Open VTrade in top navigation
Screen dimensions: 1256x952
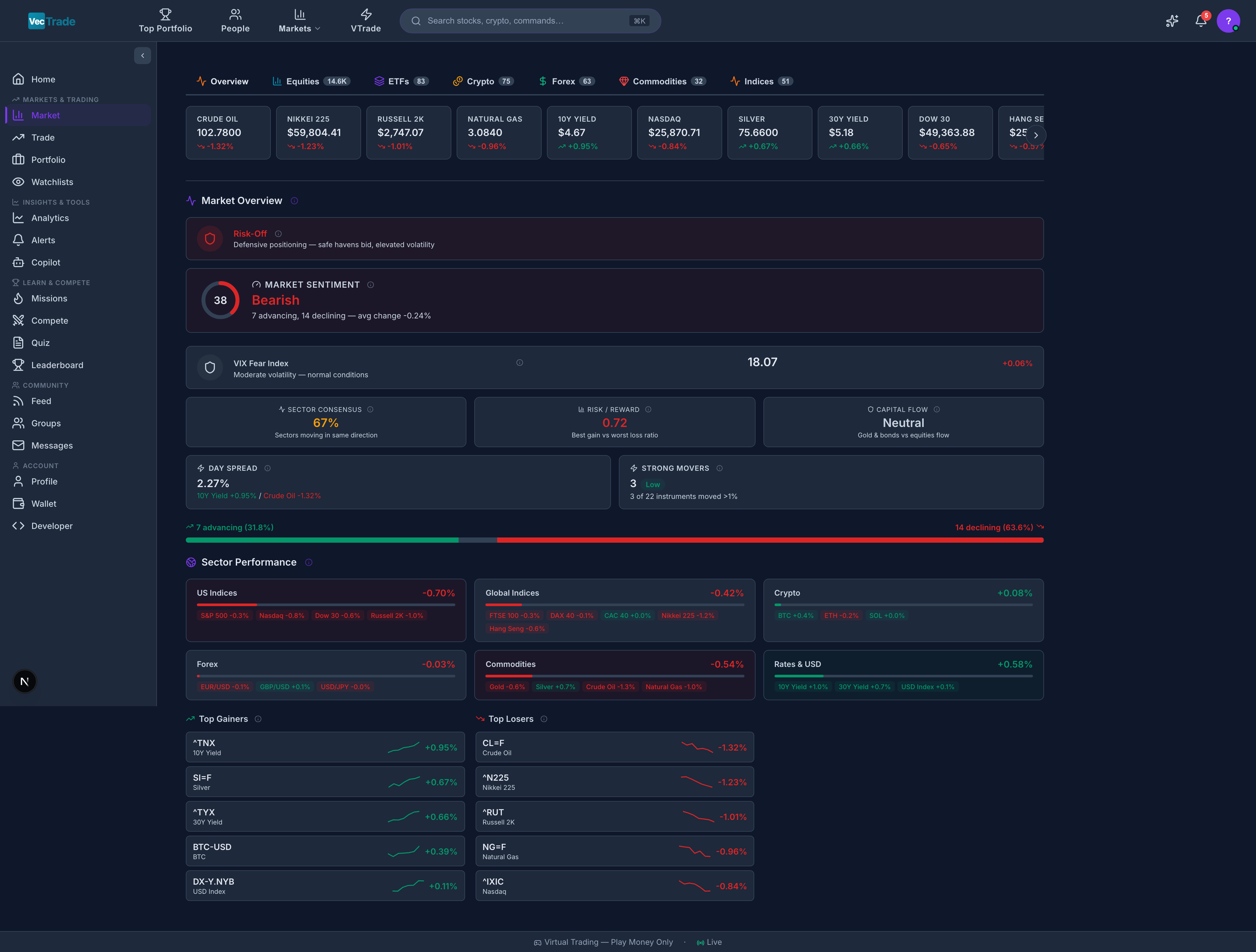coord(366,21)
